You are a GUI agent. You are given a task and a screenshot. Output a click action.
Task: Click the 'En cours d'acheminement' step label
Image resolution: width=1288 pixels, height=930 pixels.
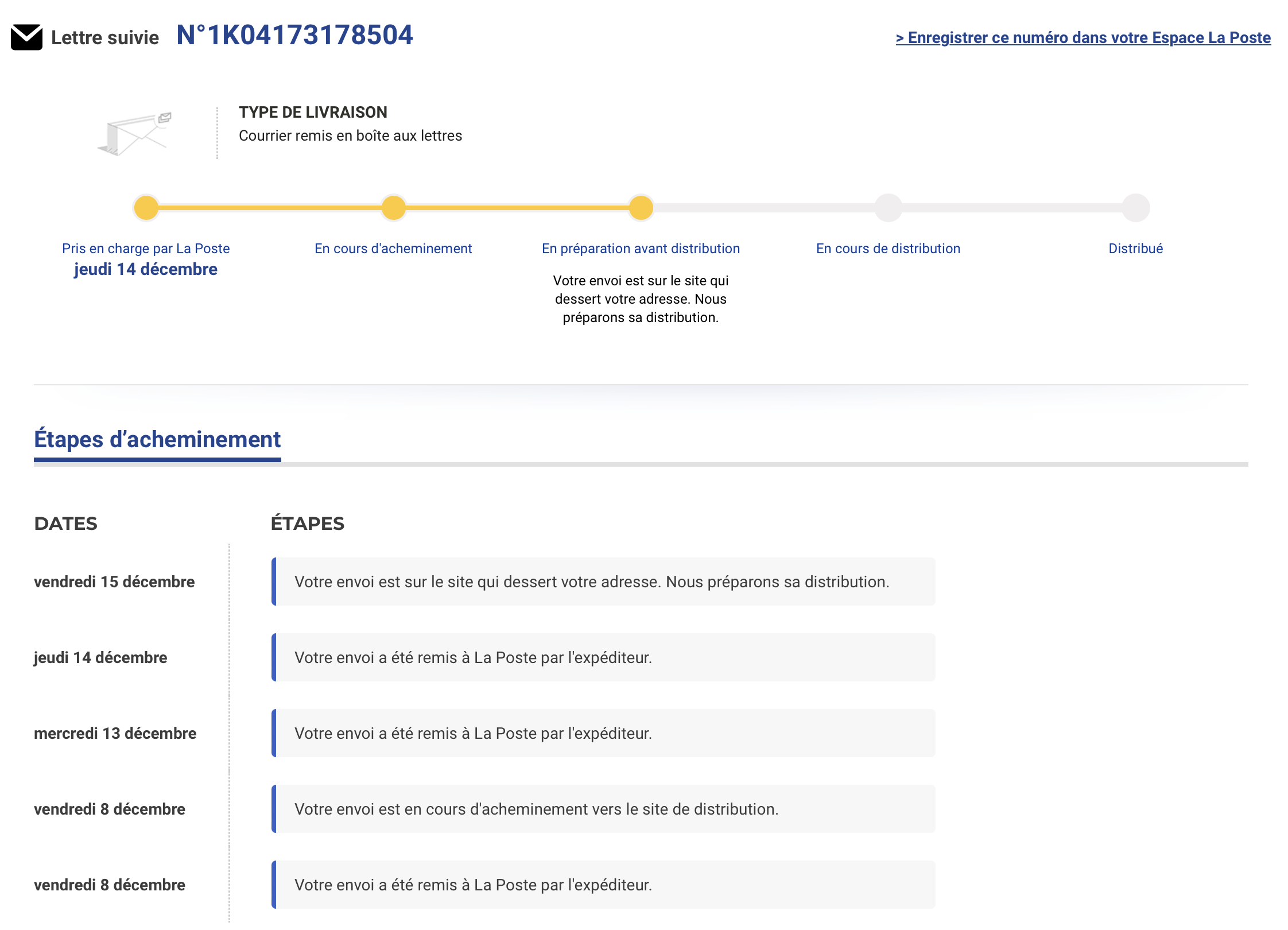[x=393, y=249]
